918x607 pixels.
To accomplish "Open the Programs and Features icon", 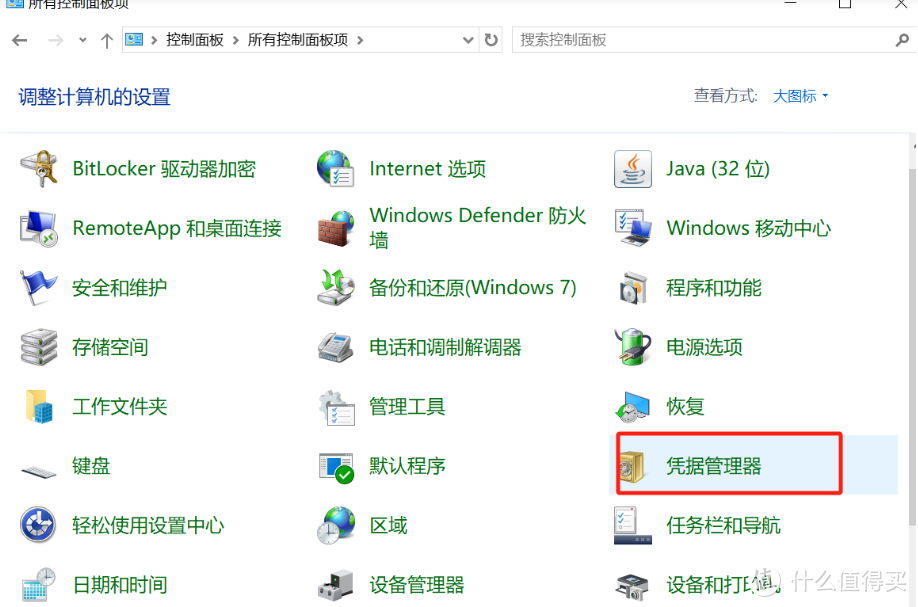I will 632,287.
